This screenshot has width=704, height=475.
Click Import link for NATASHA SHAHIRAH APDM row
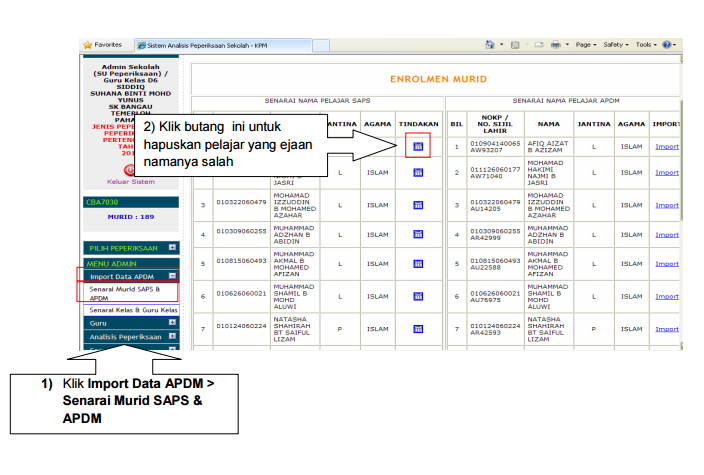[x=667, y=329]
